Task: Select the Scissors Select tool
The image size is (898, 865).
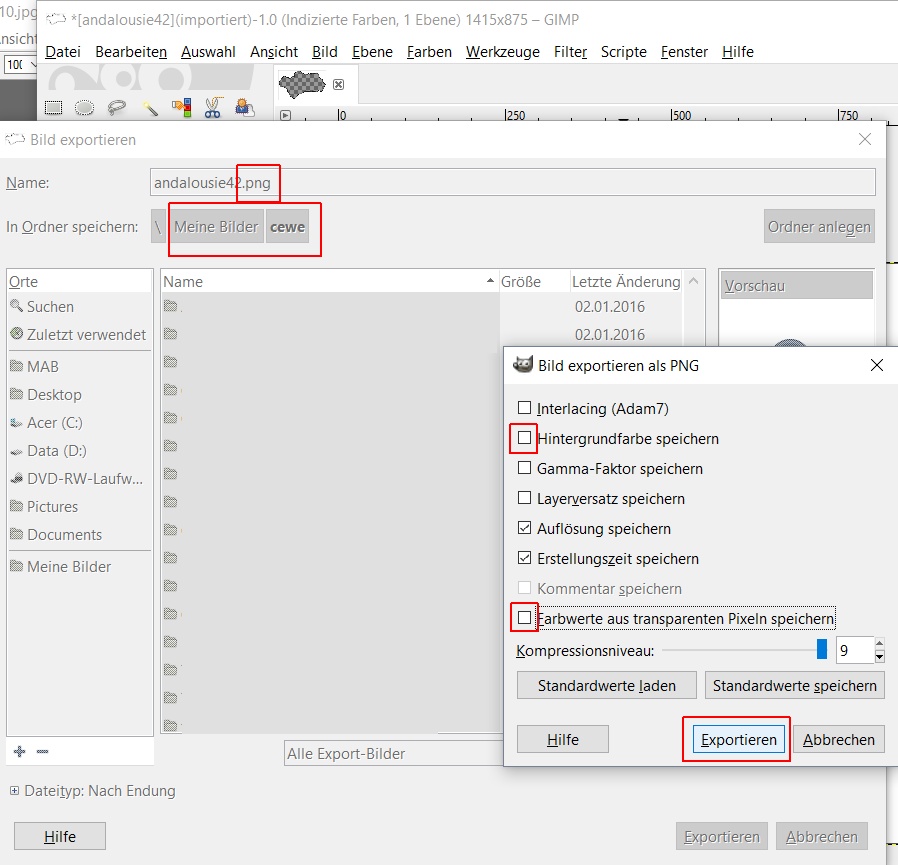Action: coord(213,107)
